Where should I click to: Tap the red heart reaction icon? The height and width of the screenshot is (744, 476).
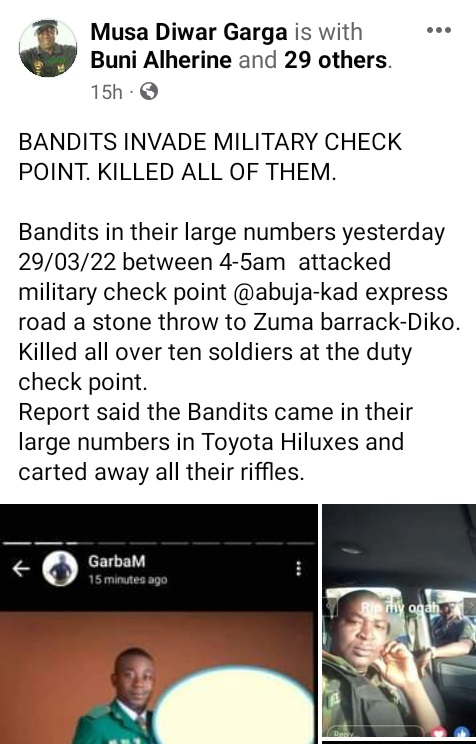point(438,733)
